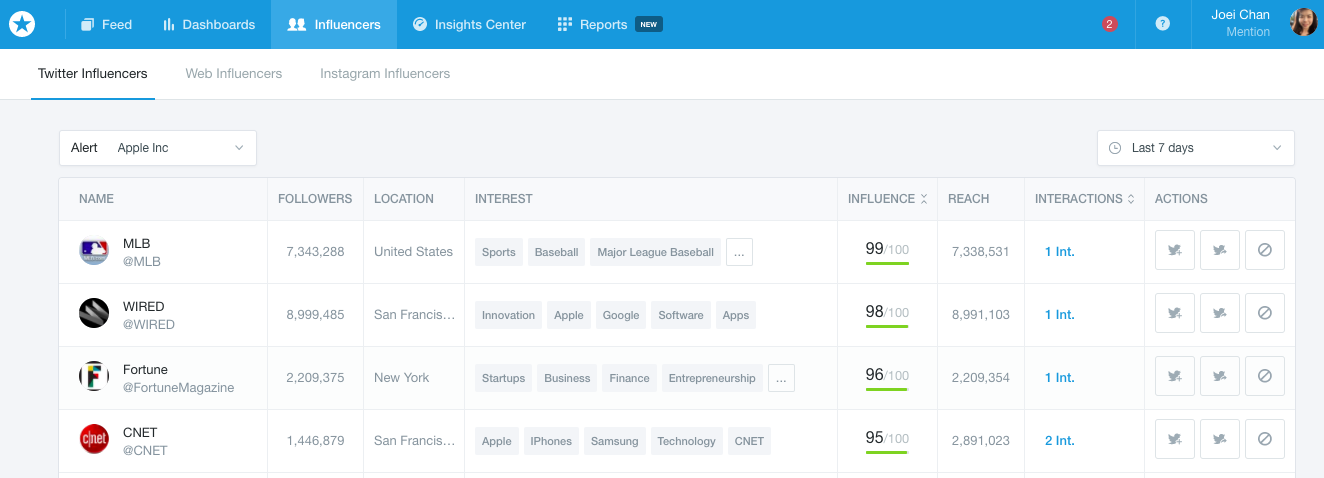Select the Influencers nav item
Viewport: 1324px width, 478px height.
pyautogui.click(x=334, y=24)
